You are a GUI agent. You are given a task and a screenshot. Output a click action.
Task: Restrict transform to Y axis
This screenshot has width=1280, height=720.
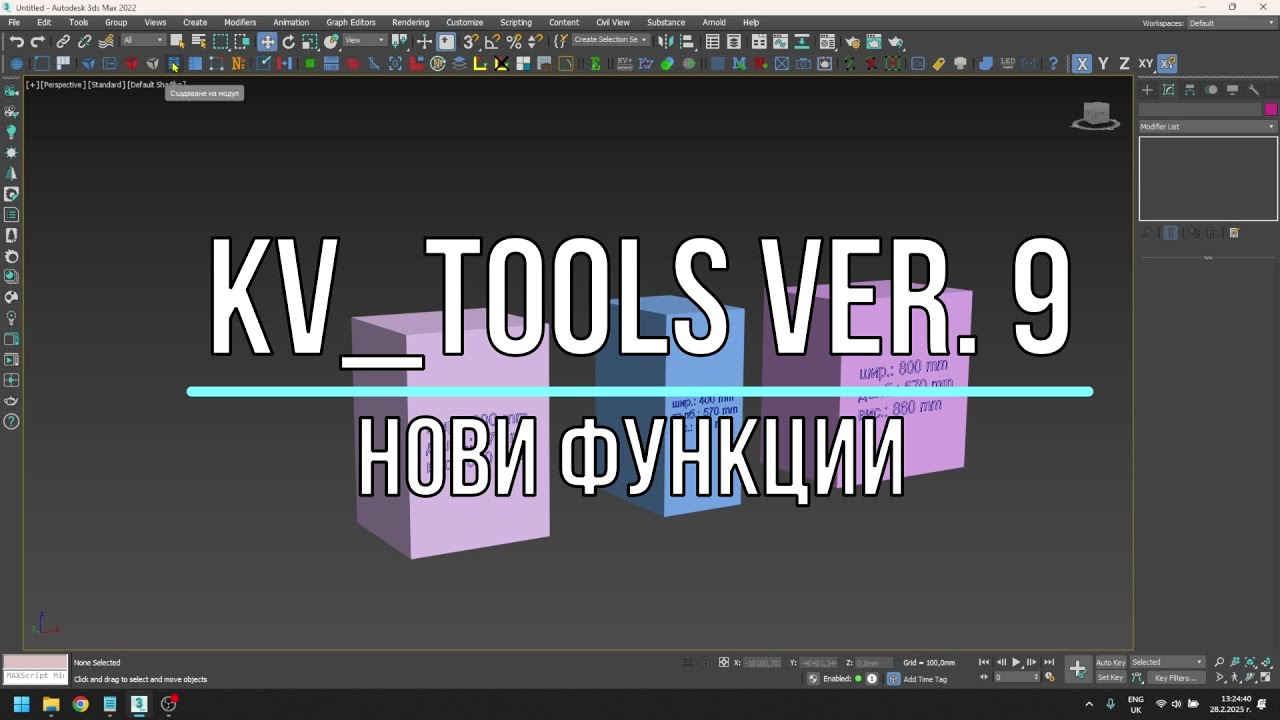tap(1104, 63)
